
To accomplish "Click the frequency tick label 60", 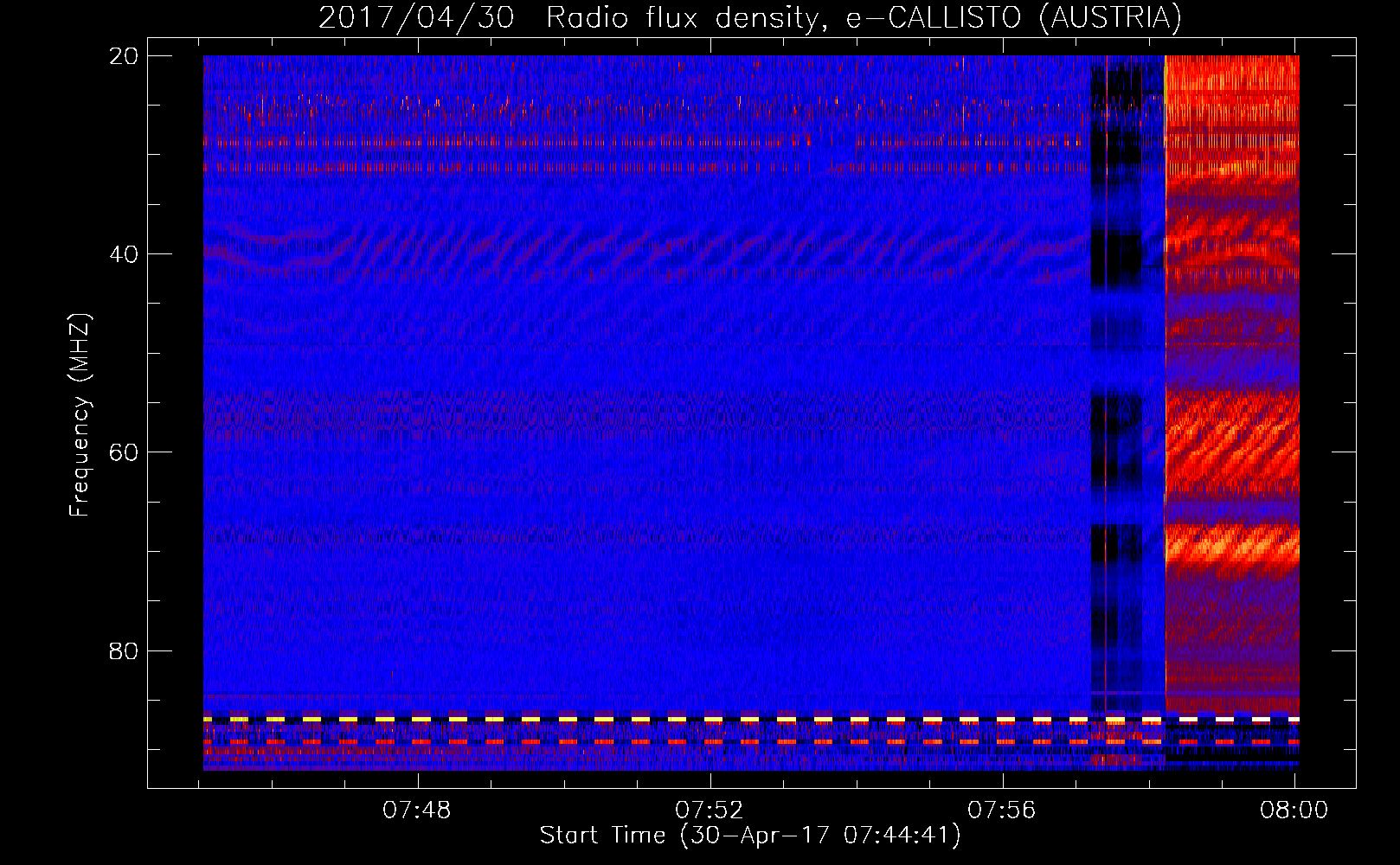I will pos(124,452).
